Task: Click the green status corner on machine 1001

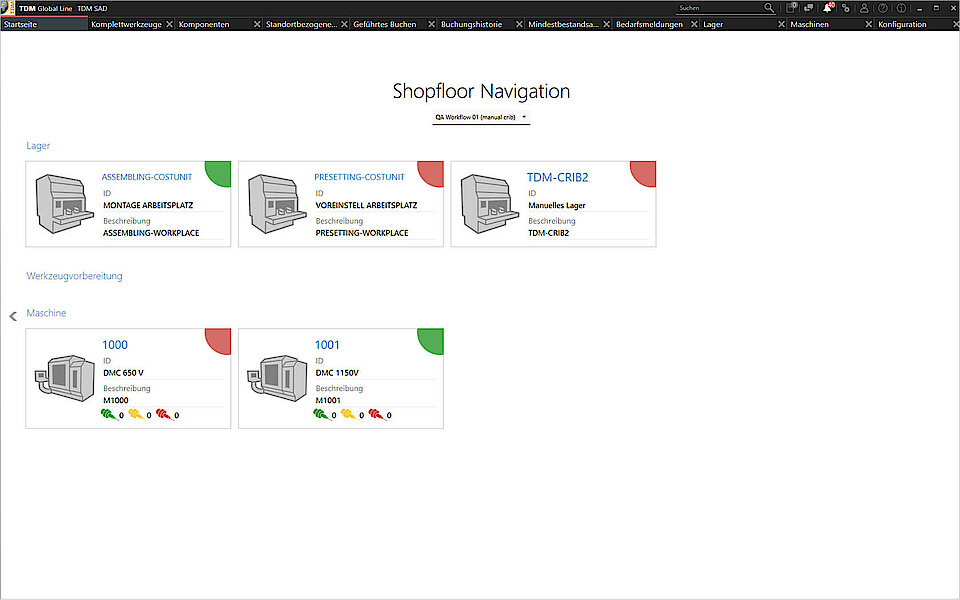Action: tap(433, 339)
